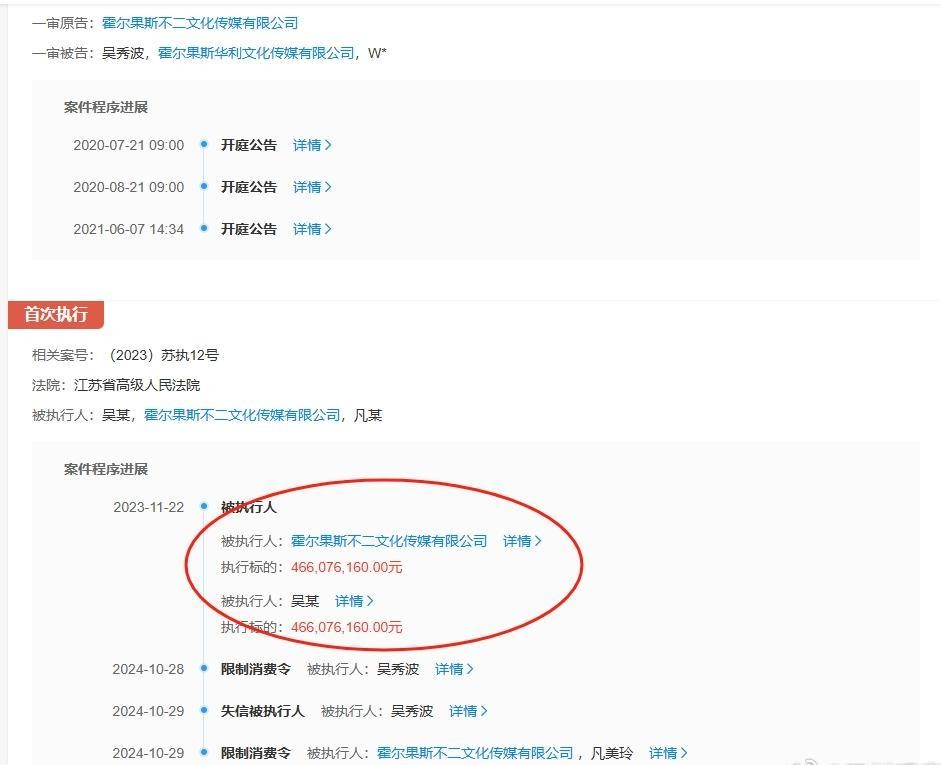
Task: View 详情 beside the company in the 2023-11-22 entry
Action: pos(522,541)
